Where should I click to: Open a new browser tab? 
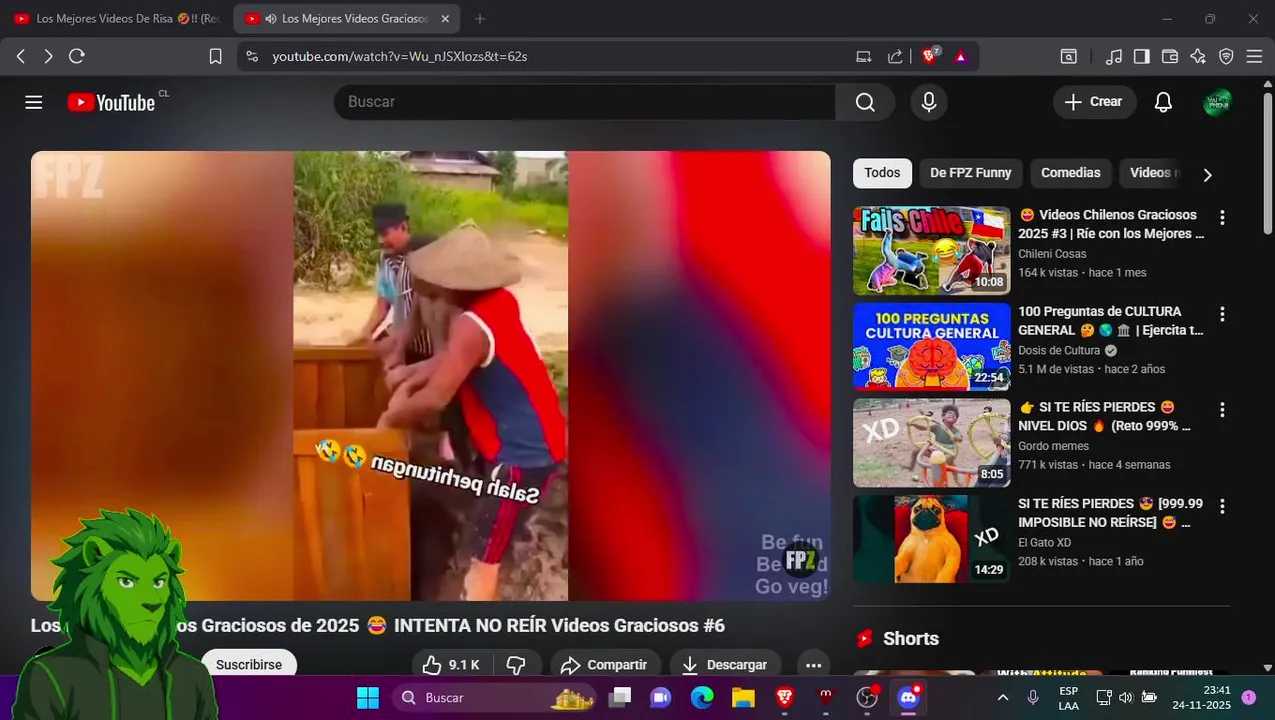point(480,18)
